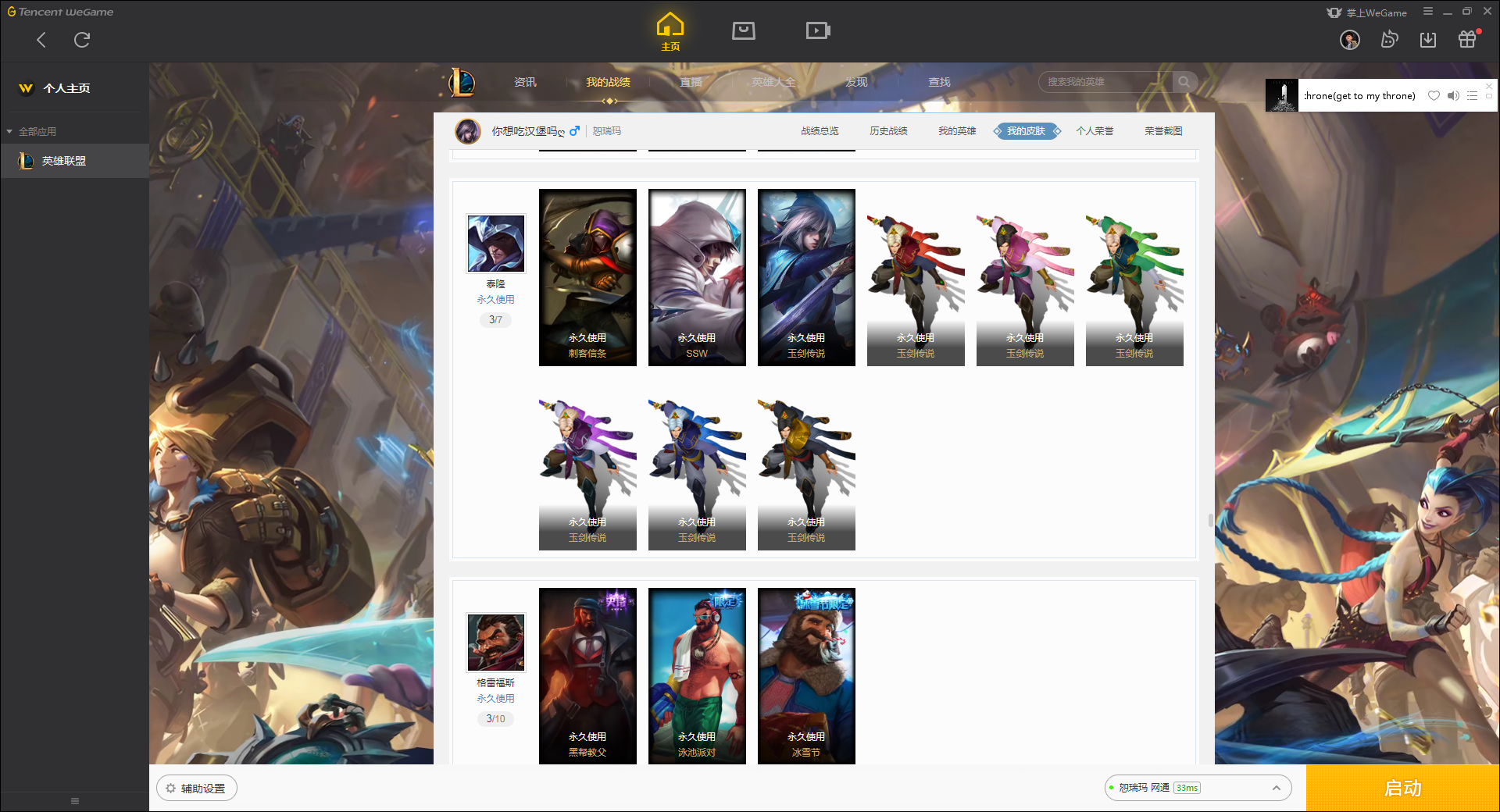Open the 英雄大全 tab
The image size is (1500, 812).
click(773, 82)
